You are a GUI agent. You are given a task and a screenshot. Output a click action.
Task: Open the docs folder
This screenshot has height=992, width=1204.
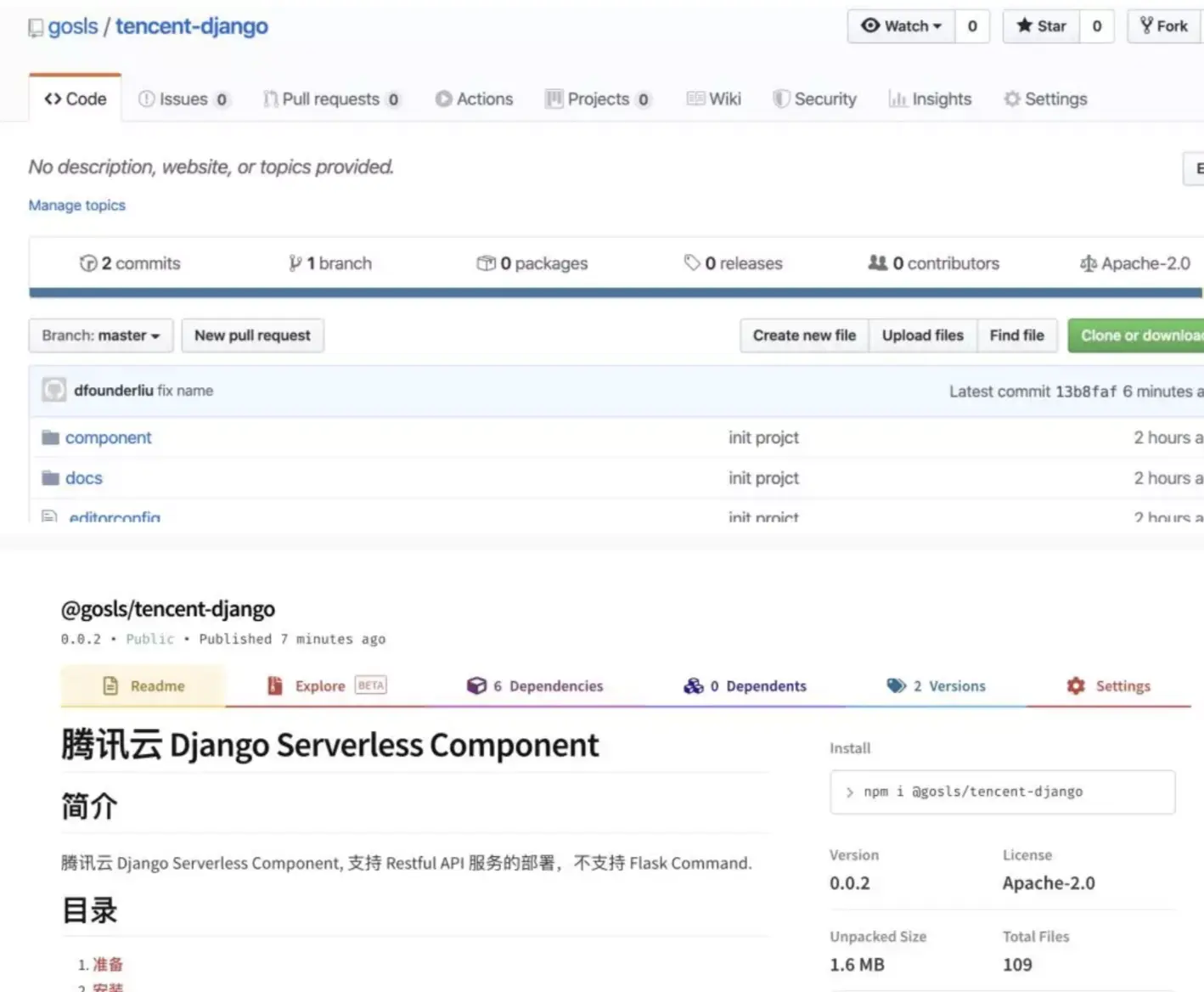(x=84, y=478)
